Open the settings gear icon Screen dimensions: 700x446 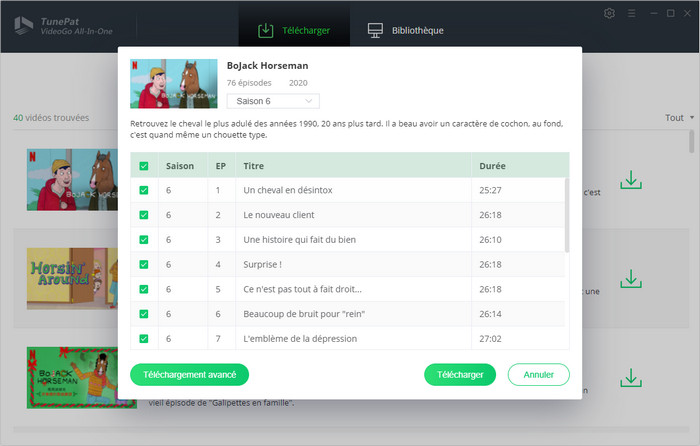(609, 13)
